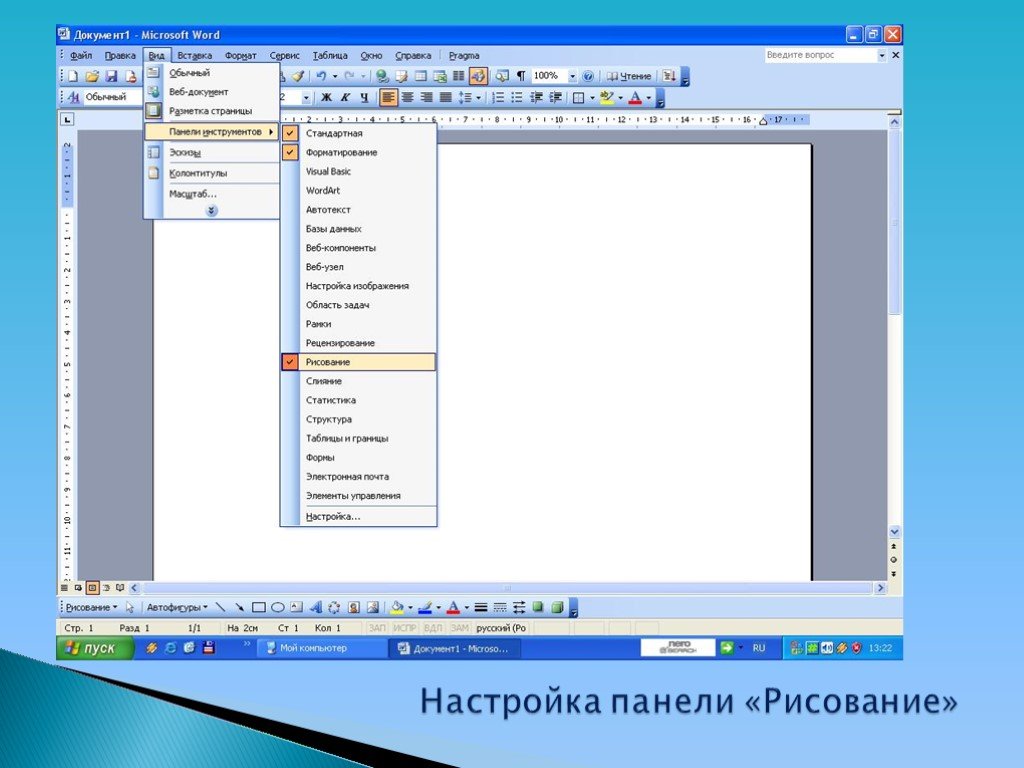1024x768 pixels.
Task: Open the borders dropdown arrow
Action: click(592, 98)
